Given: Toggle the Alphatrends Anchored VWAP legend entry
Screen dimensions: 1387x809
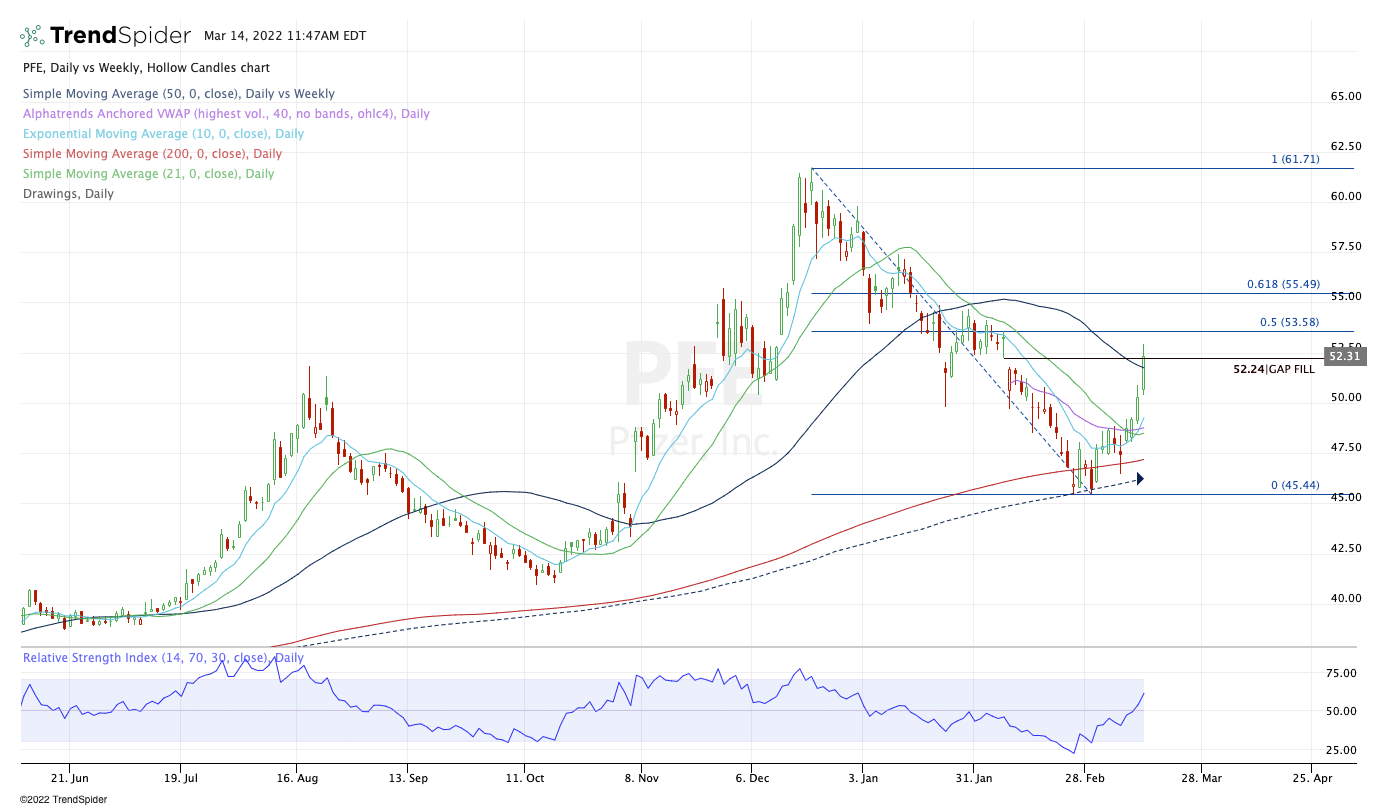Looking at the screenshot, I should tap(226, 114).
